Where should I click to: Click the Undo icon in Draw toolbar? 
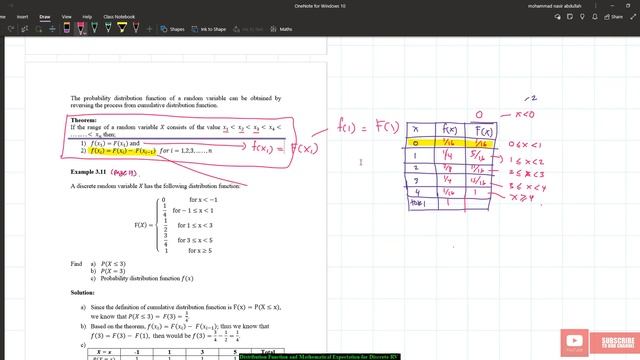point(11,29)
